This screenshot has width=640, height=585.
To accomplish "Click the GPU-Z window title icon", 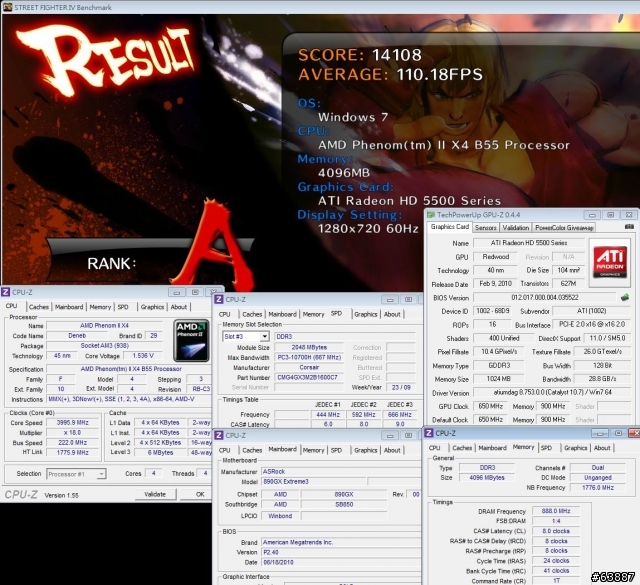I will coord(431,215).
